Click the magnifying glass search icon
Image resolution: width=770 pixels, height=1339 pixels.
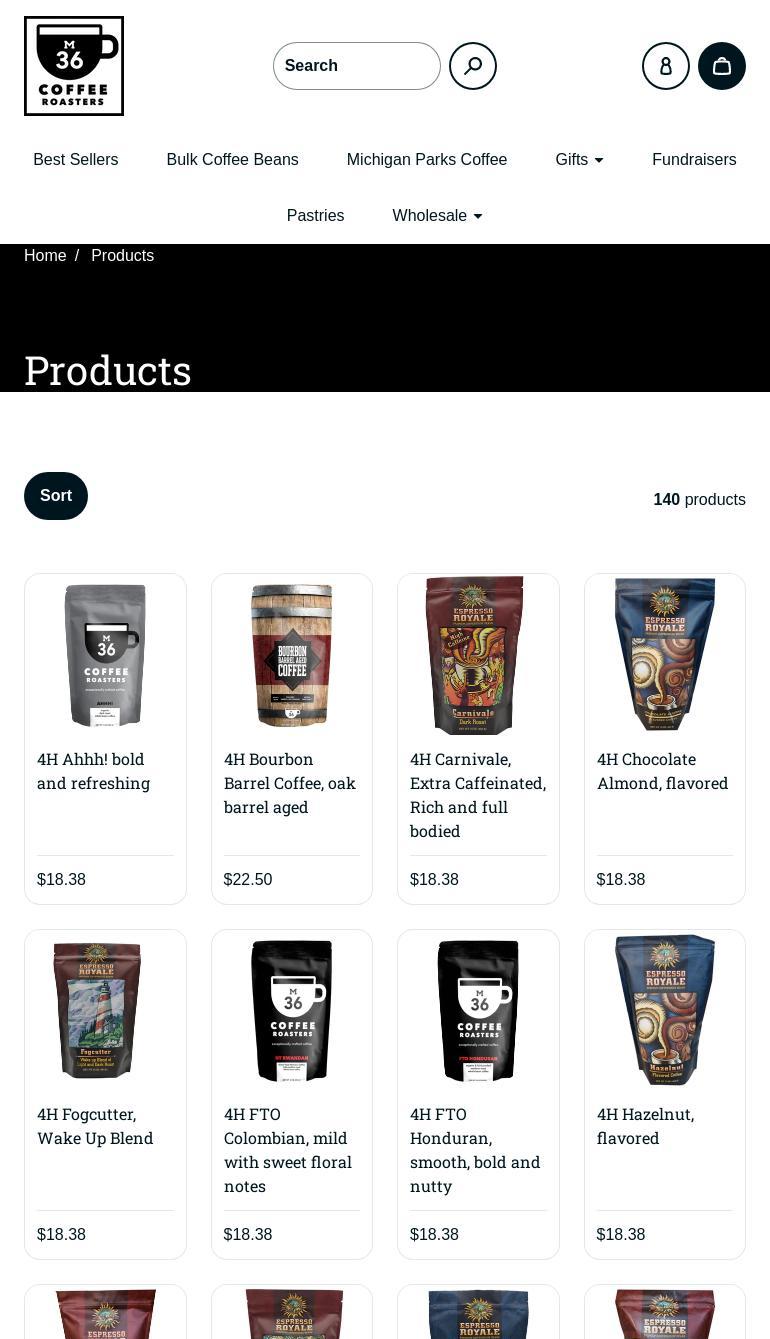click(x=473, y=66)
